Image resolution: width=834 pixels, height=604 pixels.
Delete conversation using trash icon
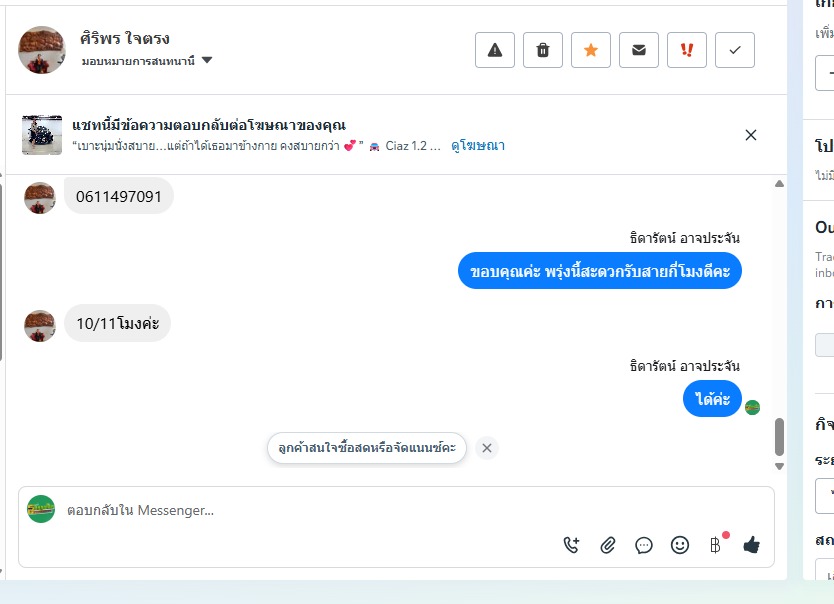[x=543, y=50]
